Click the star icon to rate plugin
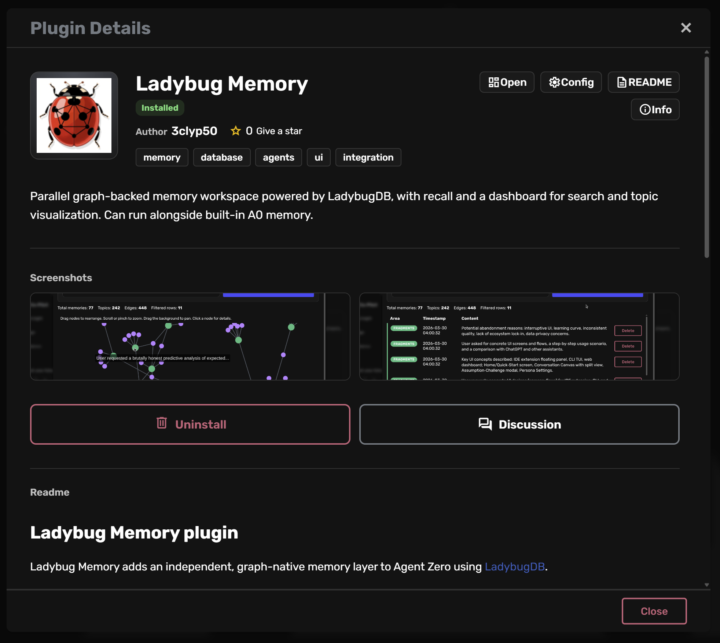 pos(236,131)
